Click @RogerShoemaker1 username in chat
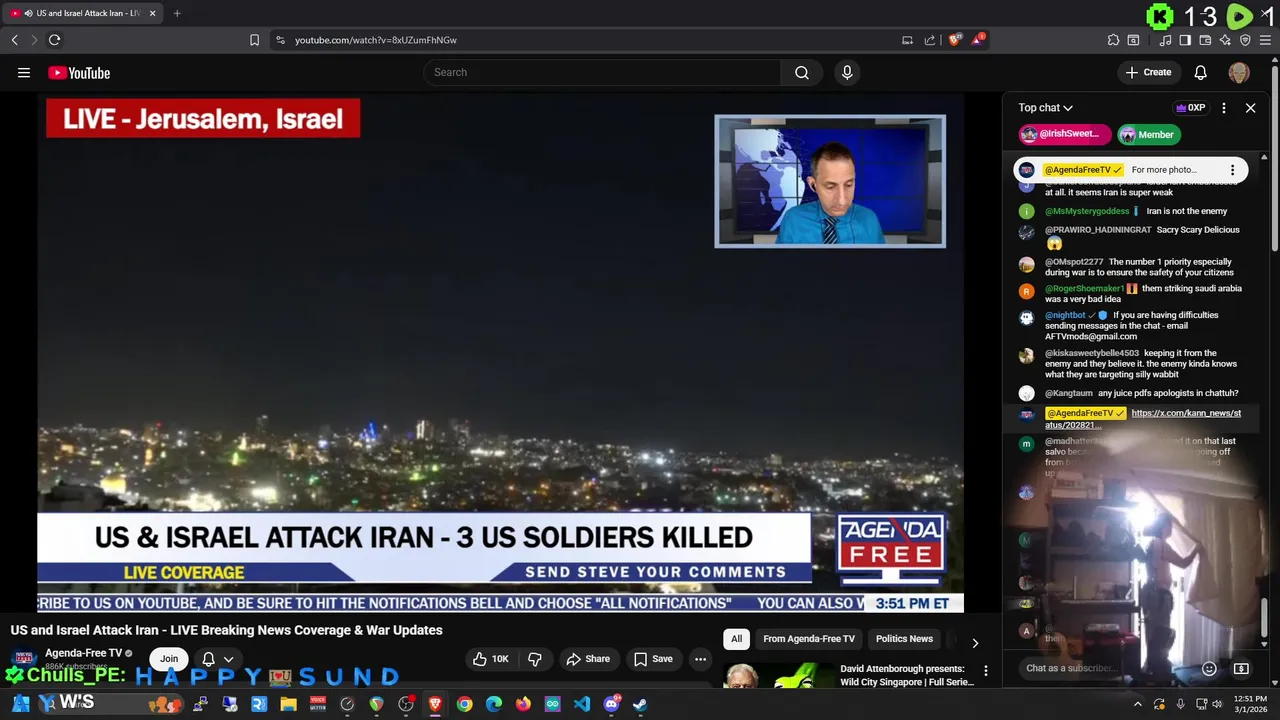Image resolution: width=1280 pixels, height=720 pixels. 1084,288
